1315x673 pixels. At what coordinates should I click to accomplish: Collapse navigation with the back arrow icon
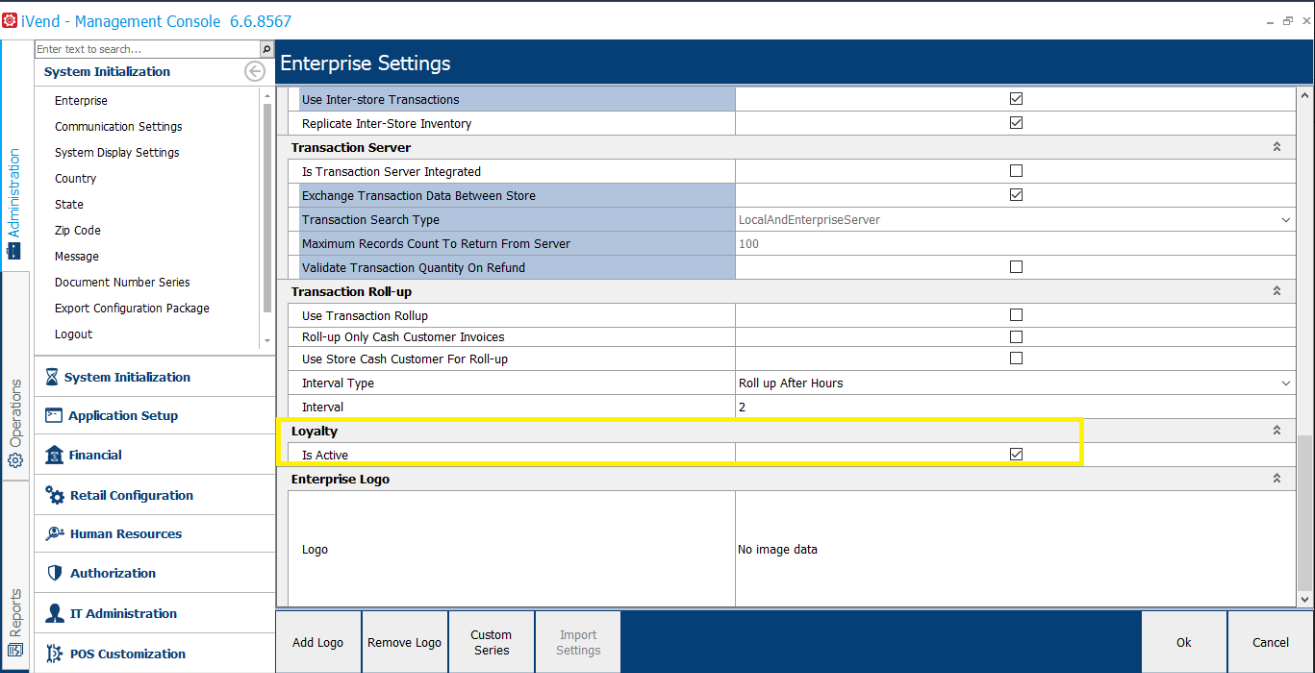tap(254, 71)
